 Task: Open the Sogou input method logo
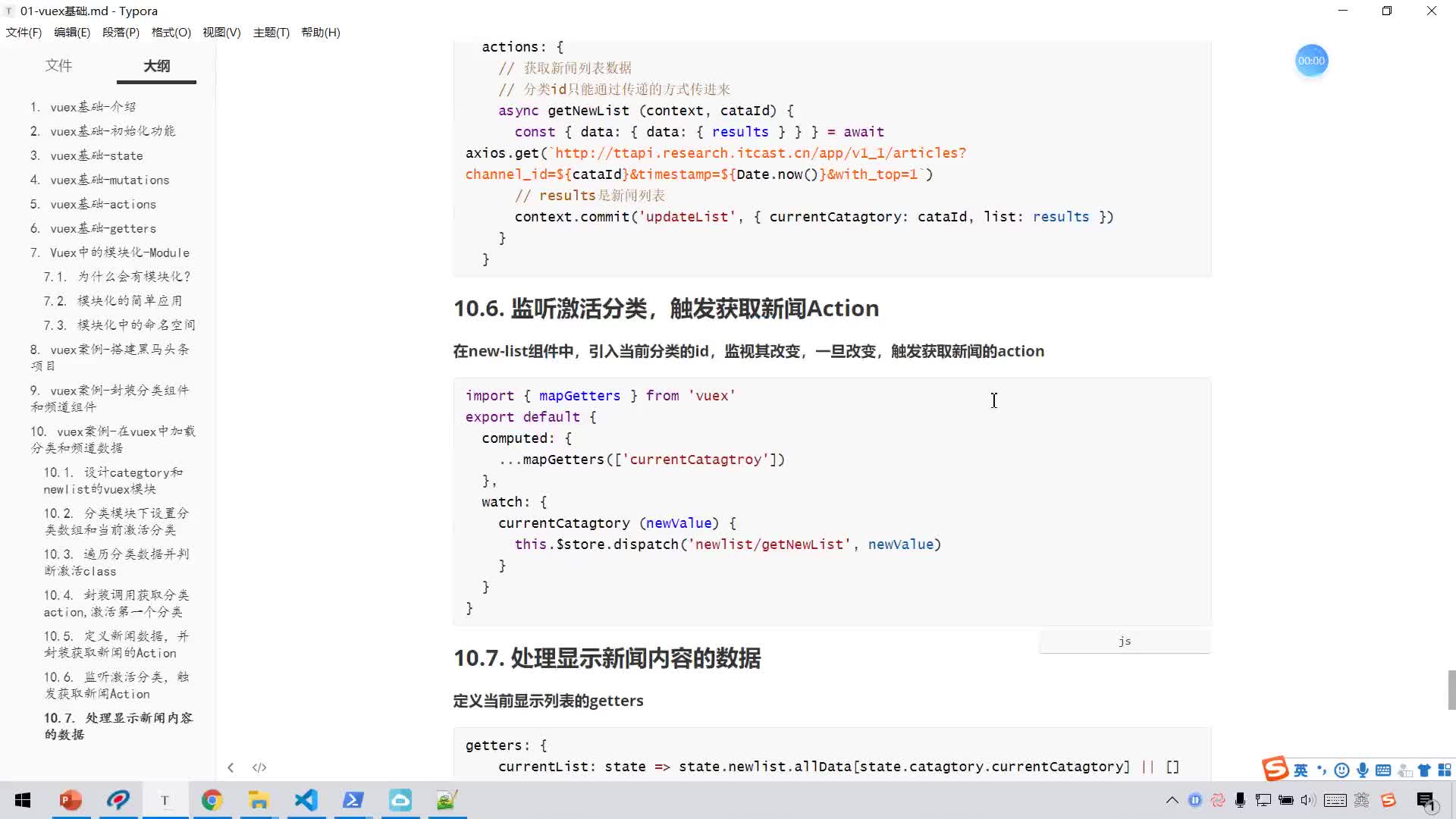click(1275, 769)
